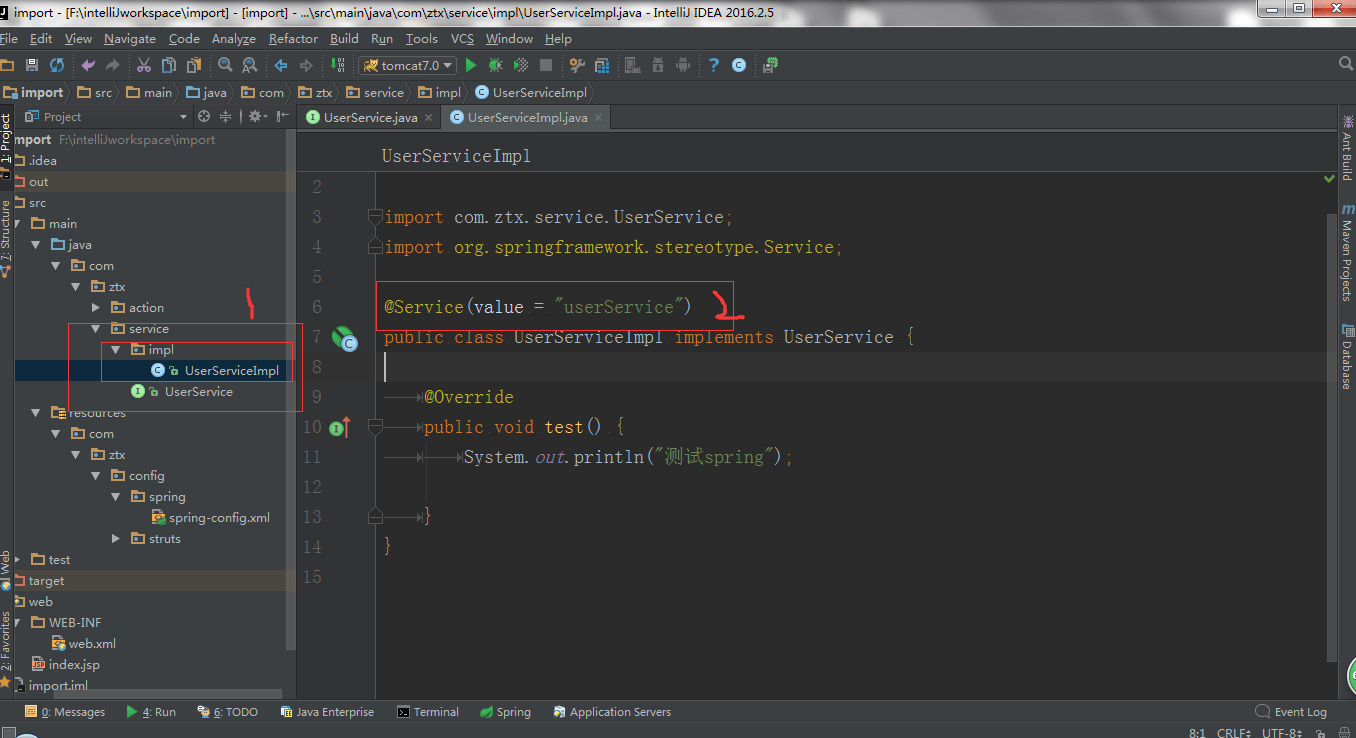
Task: Switch to the UserService.java tab
Action: 370,117
